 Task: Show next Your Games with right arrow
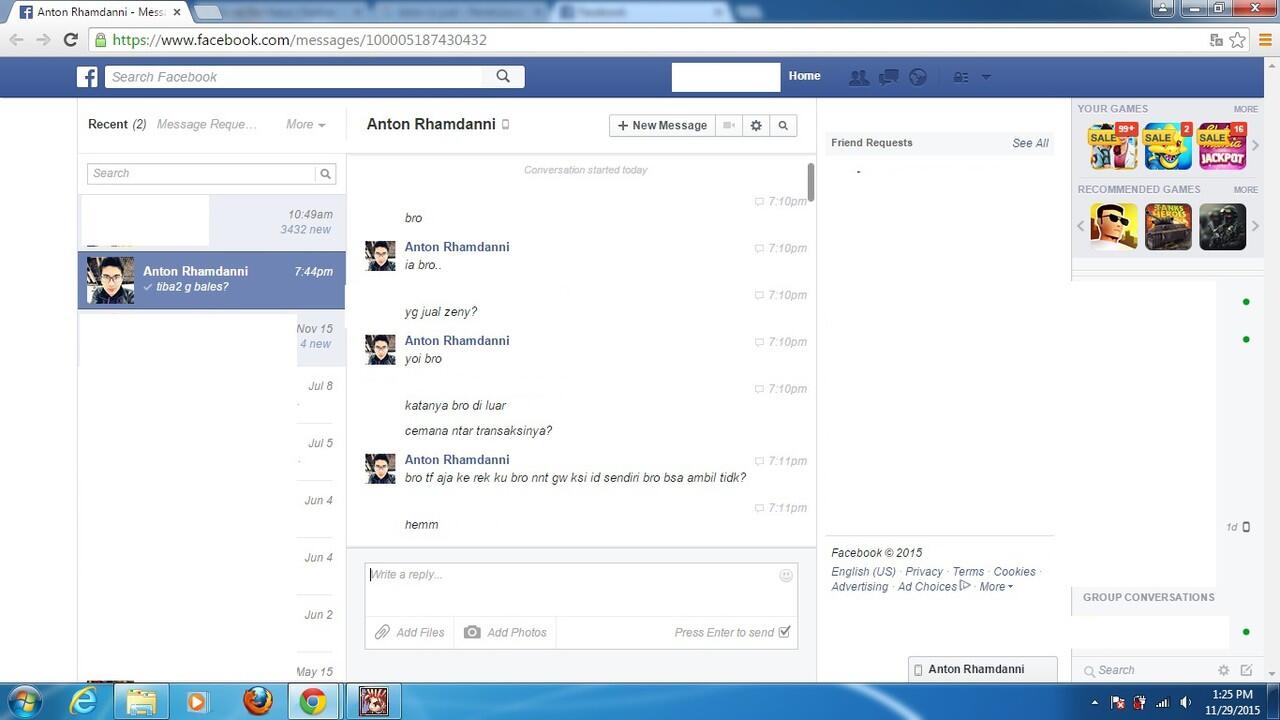[1256, 146]
